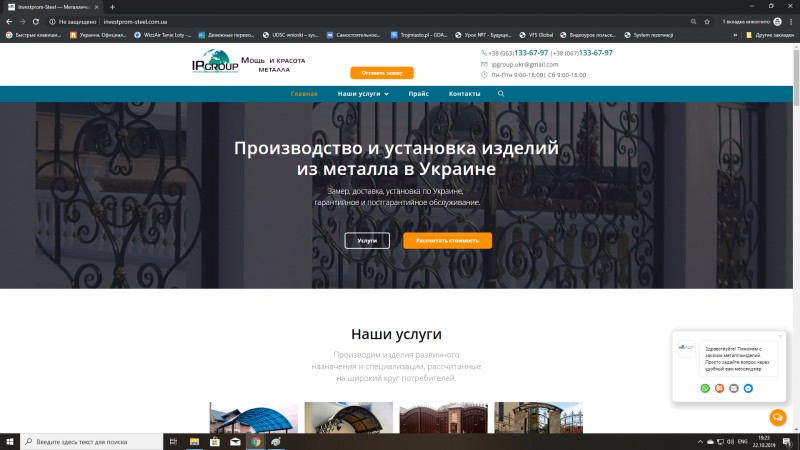Open the VFS Global bookmark
800x450 pixels.
(536, 35)
